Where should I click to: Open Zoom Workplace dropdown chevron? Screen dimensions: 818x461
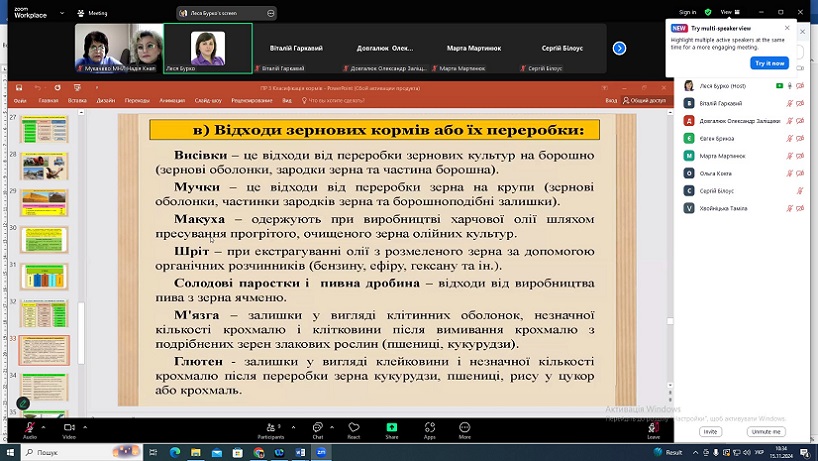coord(62,13)
